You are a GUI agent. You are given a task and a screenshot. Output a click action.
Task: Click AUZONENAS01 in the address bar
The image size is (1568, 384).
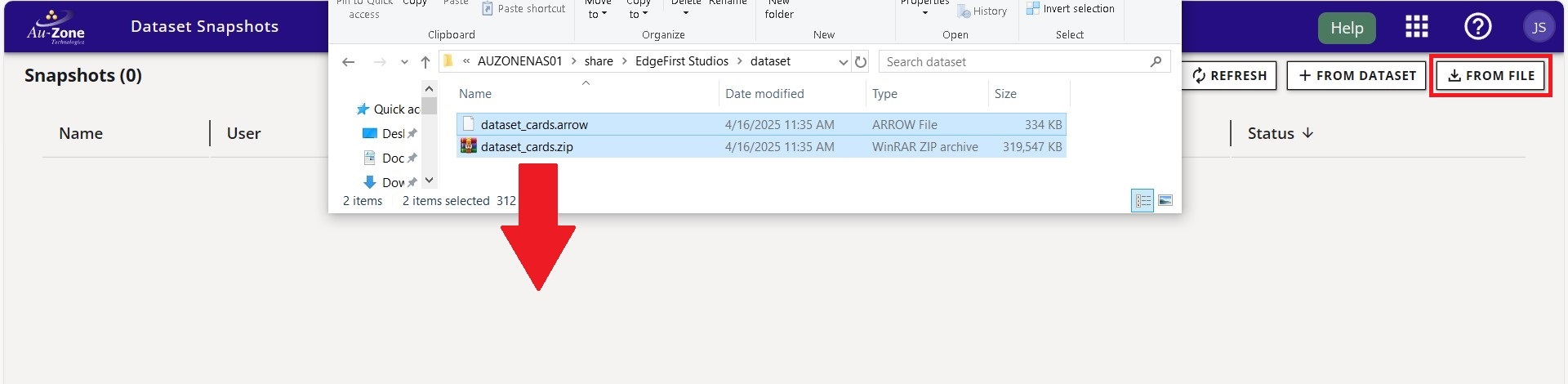point(519,61)
